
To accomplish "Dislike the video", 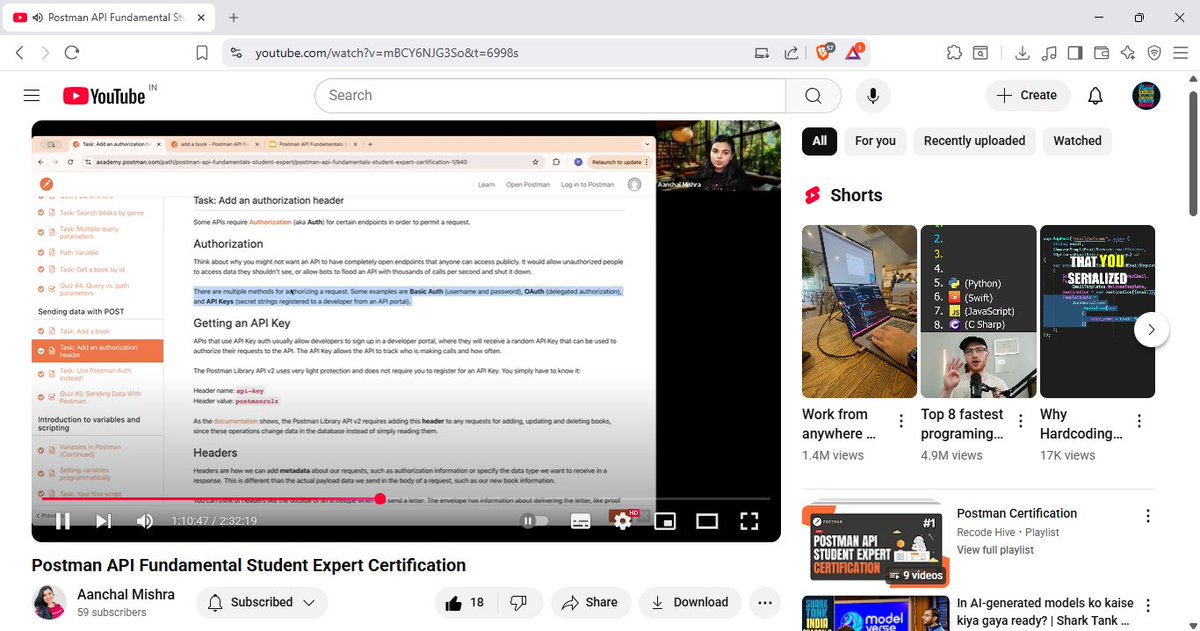I will pos(519,602).
